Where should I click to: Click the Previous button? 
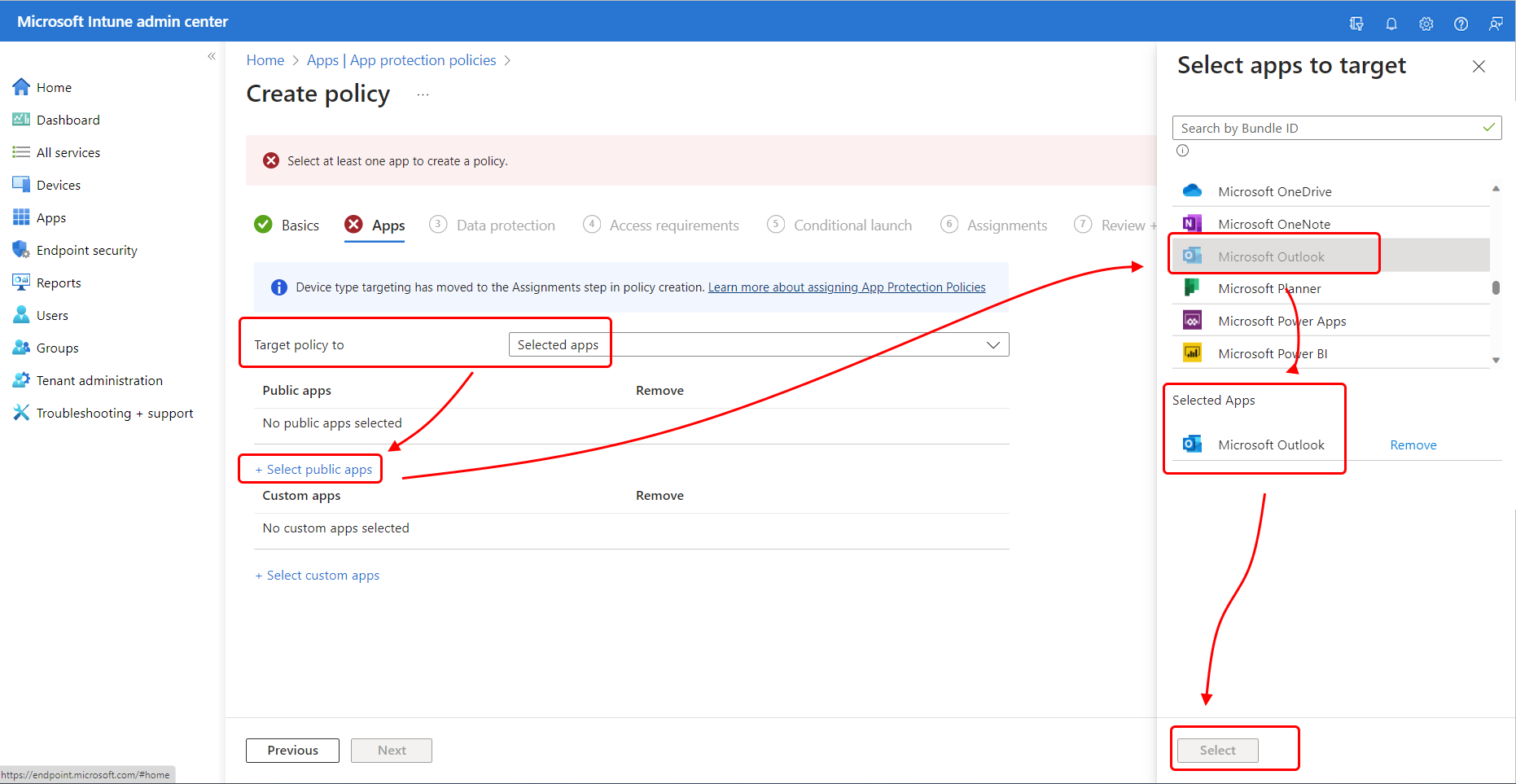292,751
